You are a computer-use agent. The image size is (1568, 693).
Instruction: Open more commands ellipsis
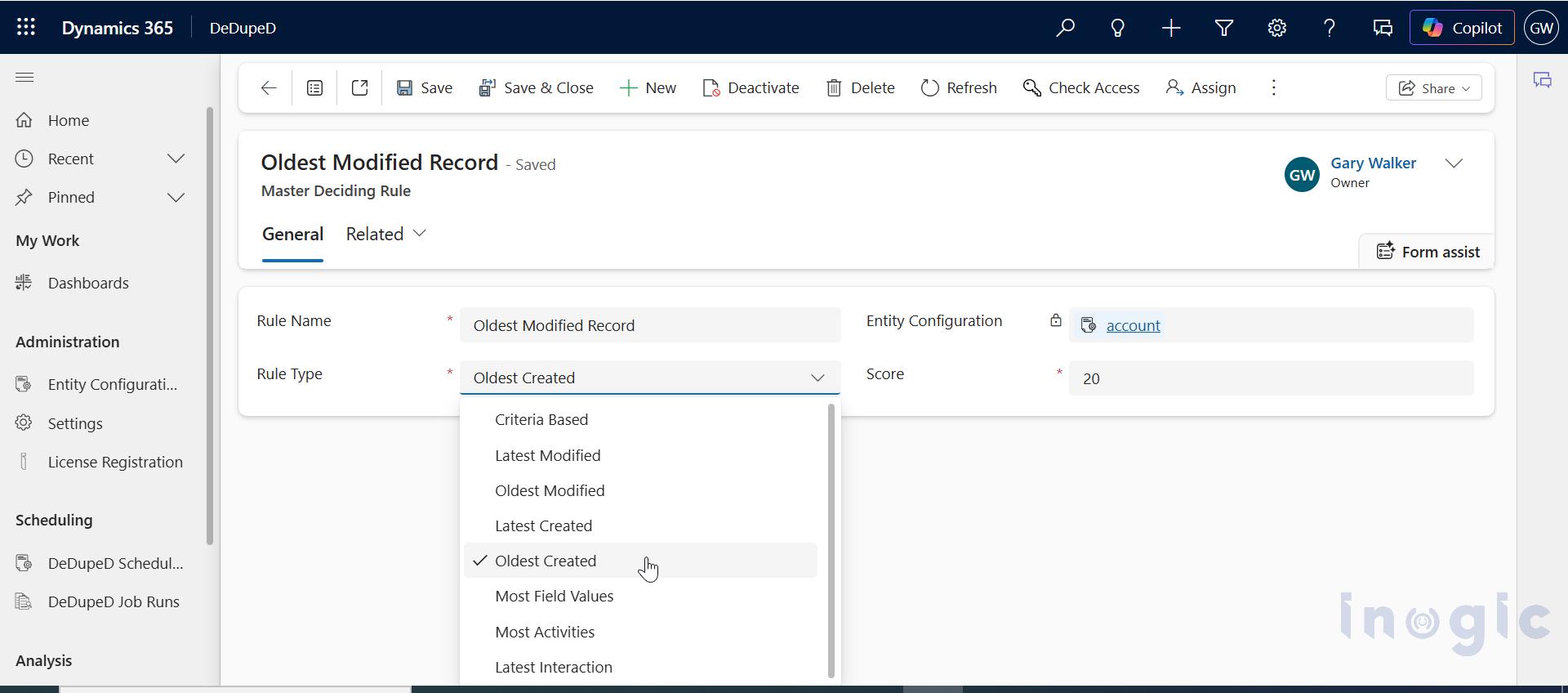1274,88
